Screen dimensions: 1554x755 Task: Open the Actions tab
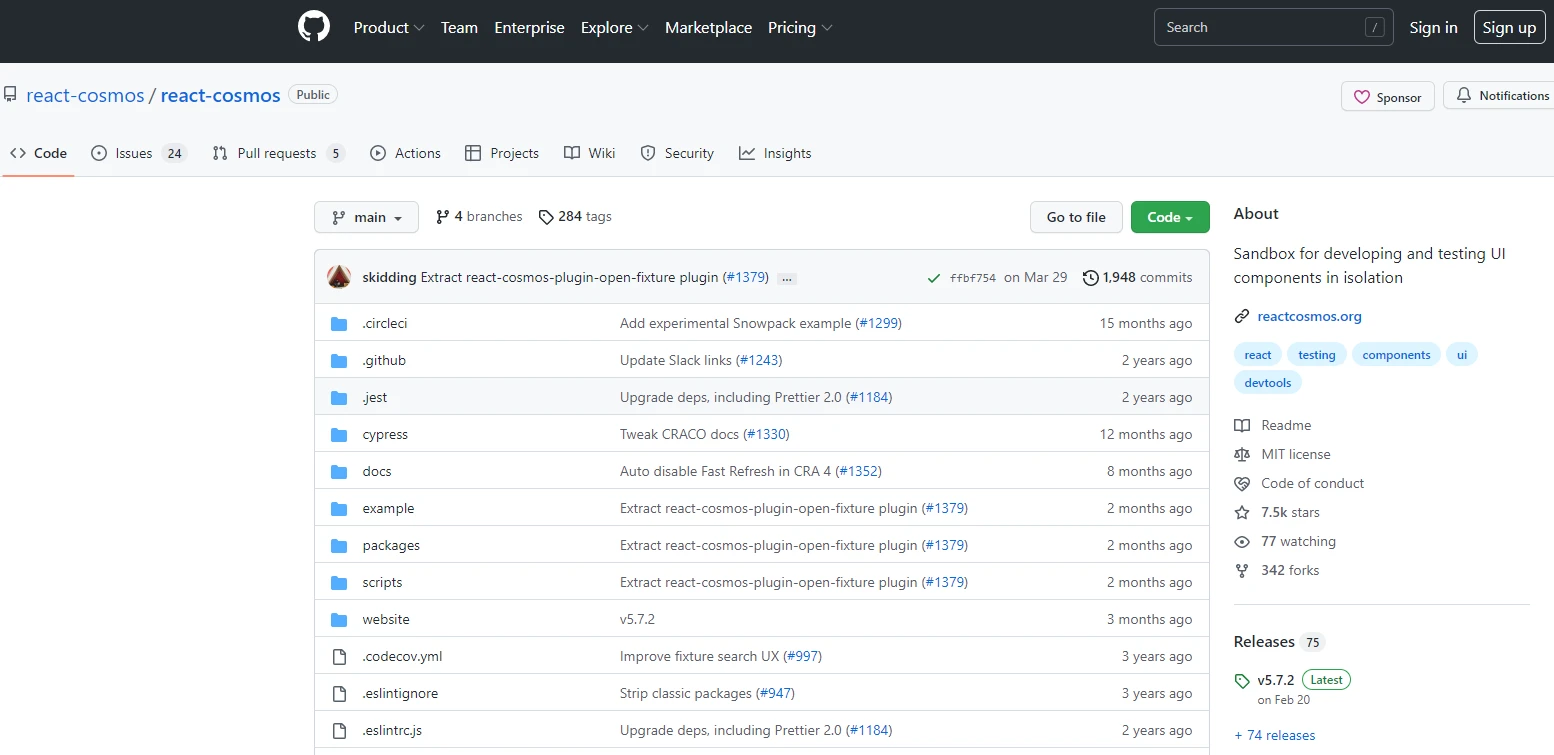coord(405,153)
